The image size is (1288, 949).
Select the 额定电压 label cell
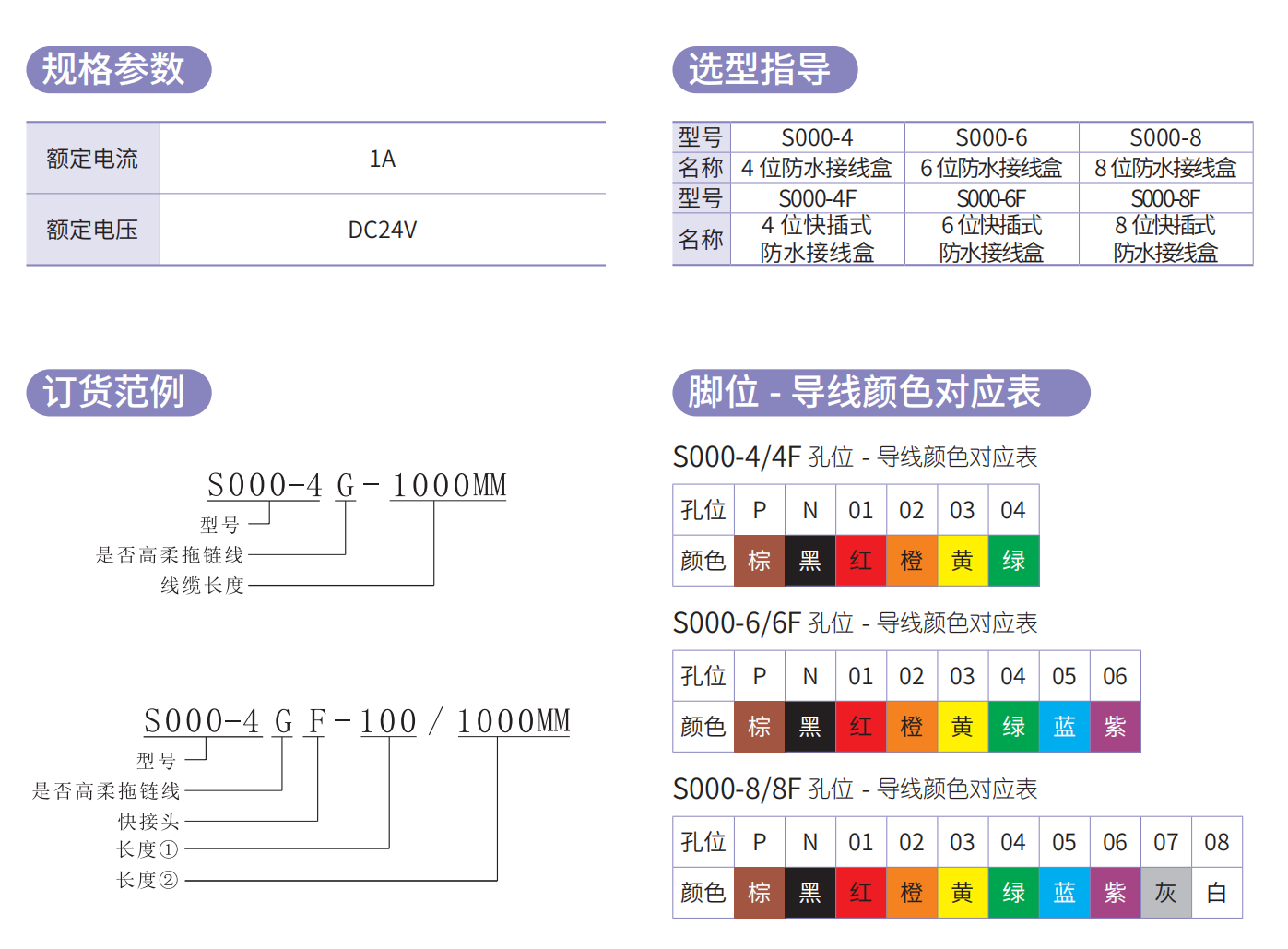tap(92, 230)
